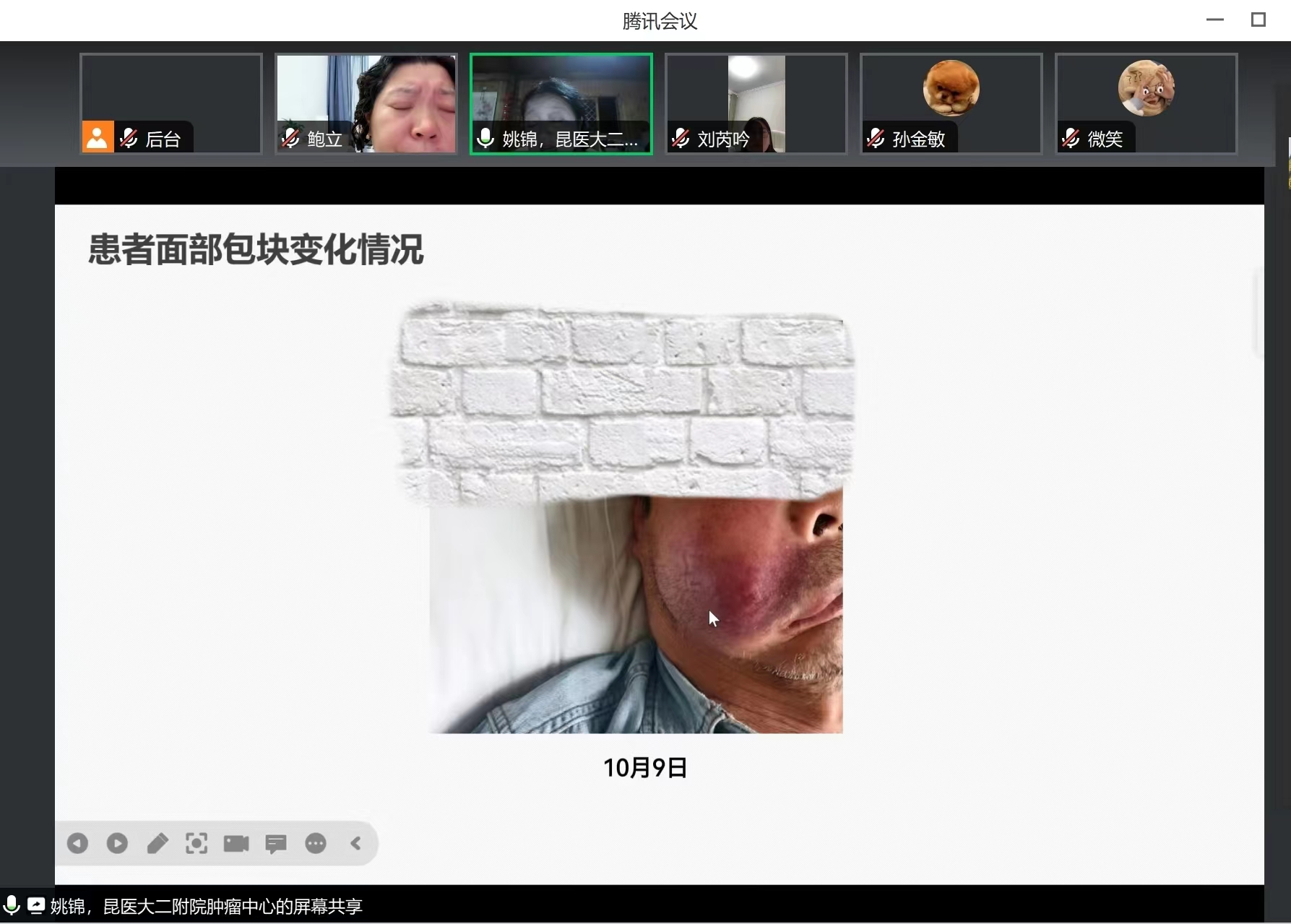Viewport: 1291px width, 924px height.
Task: Click the screen share icon in bottom status bar
Action: (35, 905)
